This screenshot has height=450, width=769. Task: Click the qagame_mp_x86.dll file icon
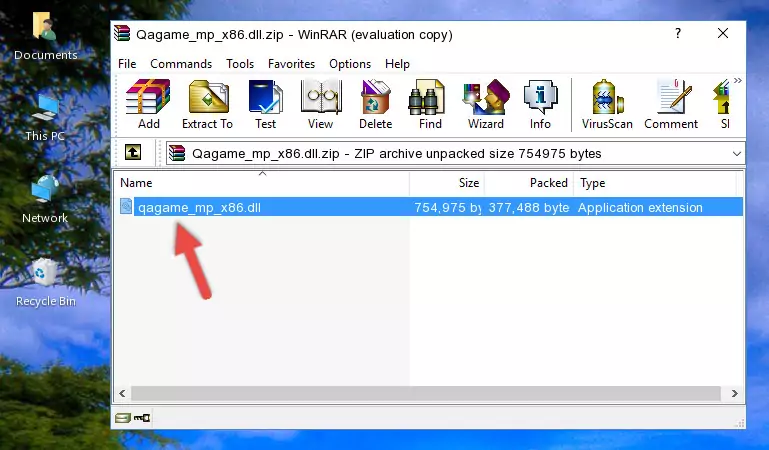click(126, 206)
